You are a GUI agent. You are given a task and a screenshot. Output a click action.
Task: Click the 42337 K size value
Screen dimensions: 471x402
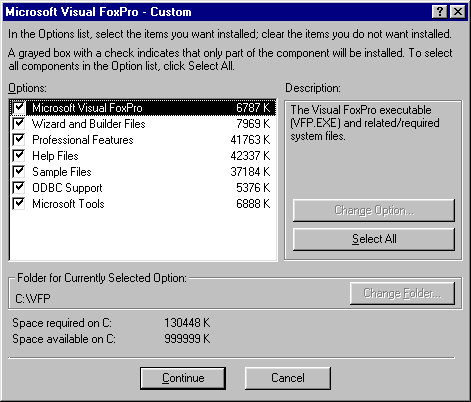[250, 156]
